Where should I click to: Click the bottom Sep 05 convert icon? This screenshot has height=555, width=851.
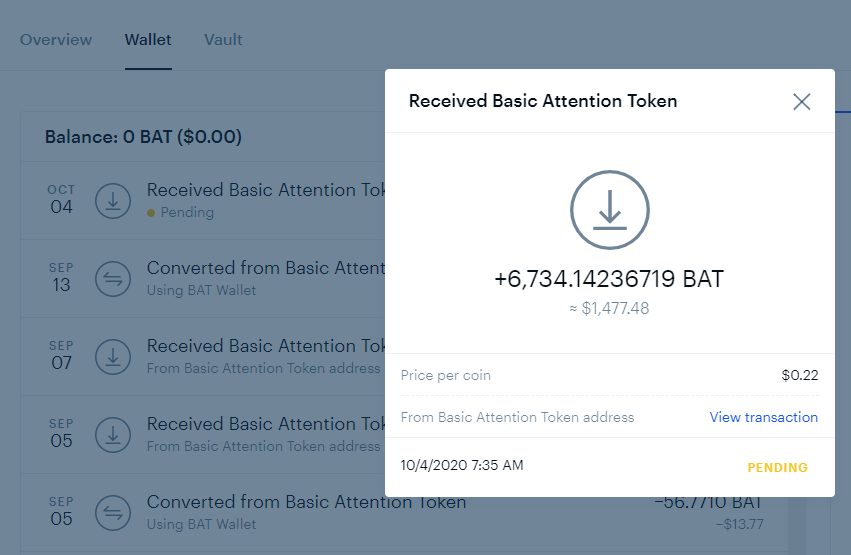[113, 513]
